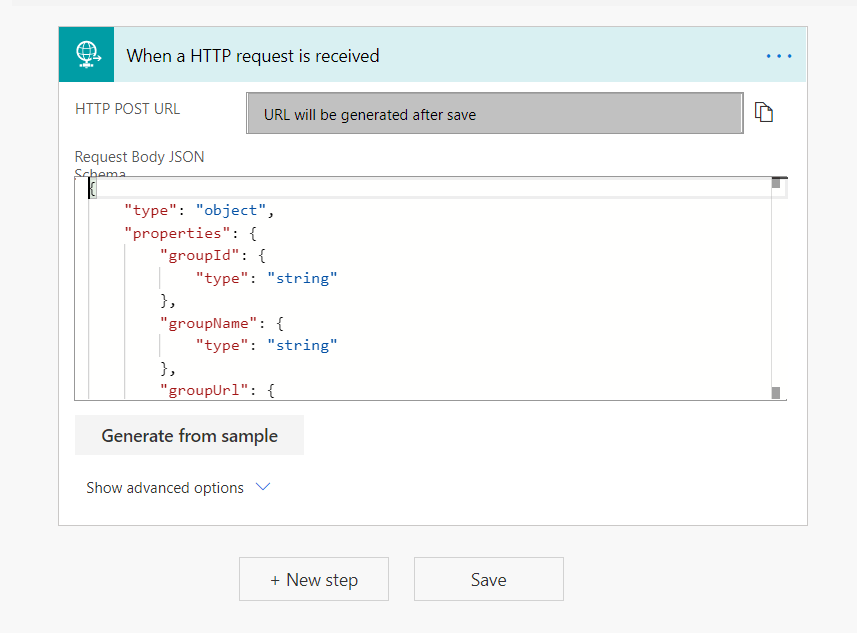
Task: Collapse the When a HTTP request is received header
Action: click(253, 56)
